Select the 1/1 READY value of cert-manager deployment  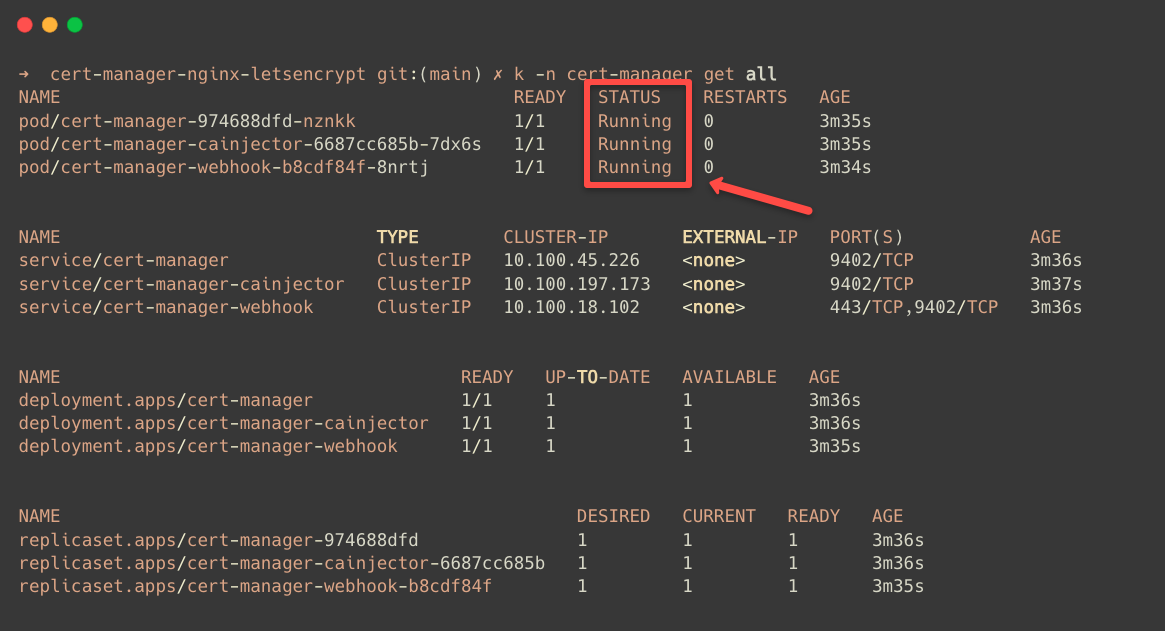pyautogui.click(x=477, y=399)
